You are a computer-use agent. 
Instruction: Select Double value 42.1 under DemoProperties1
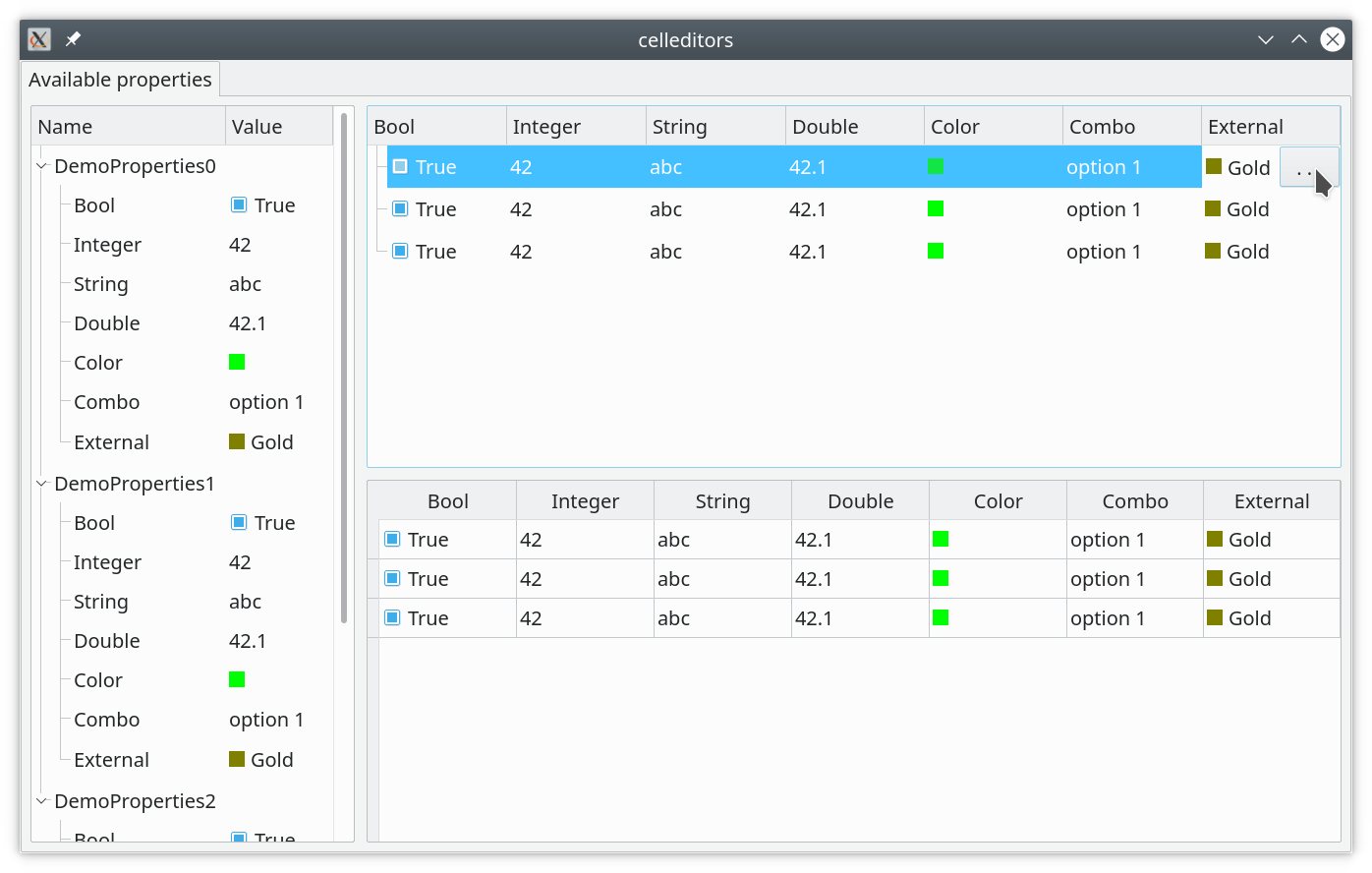(x=248, y=641)
